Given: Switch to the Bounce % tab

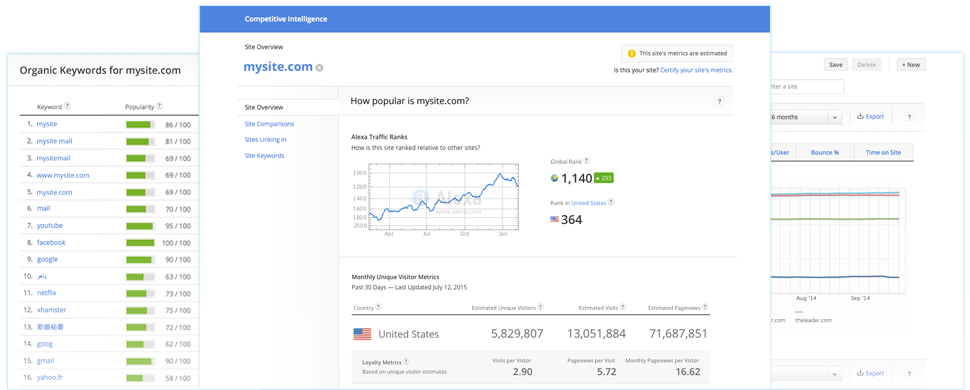Looking at the screenshot, I should click(x=824, y=152).
